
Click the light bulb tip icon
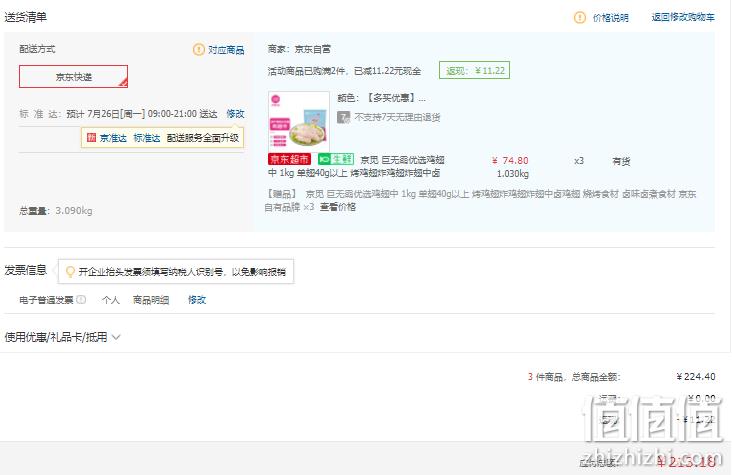[70, 271]
